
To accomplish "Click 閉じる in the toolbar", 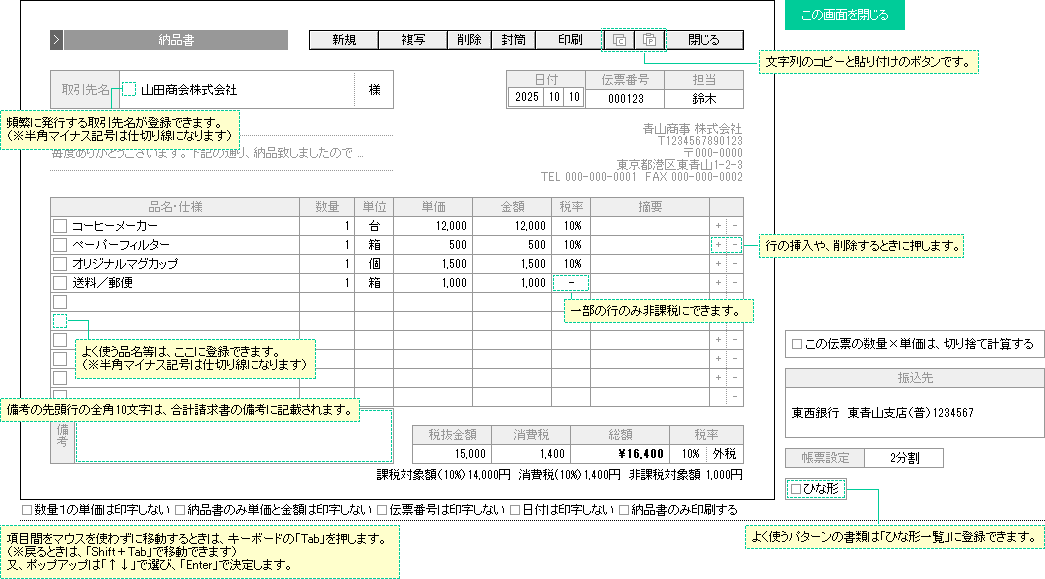I will point(704,40).
